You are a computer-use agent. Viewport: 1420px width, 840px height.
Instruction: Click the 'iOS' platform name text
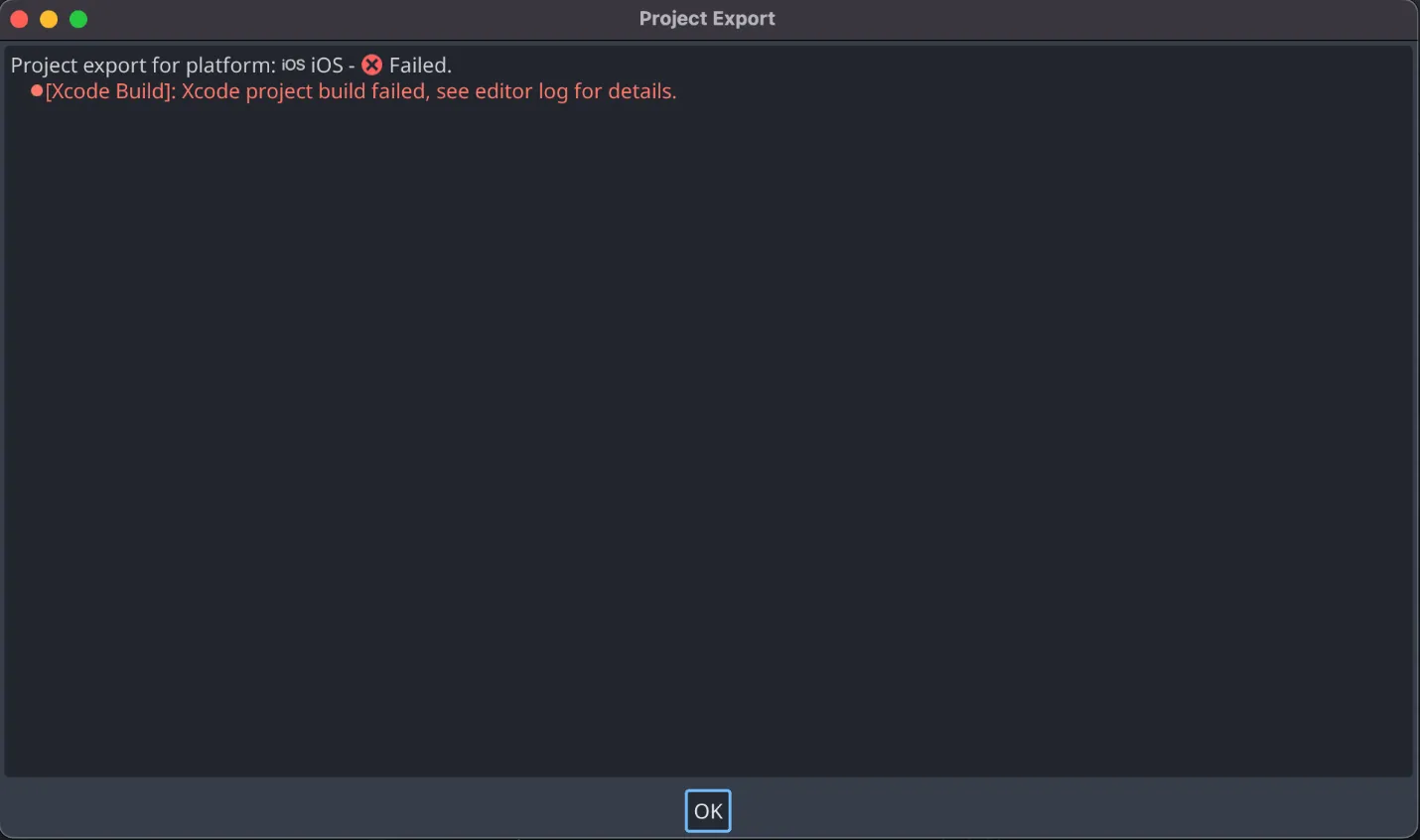327,66
